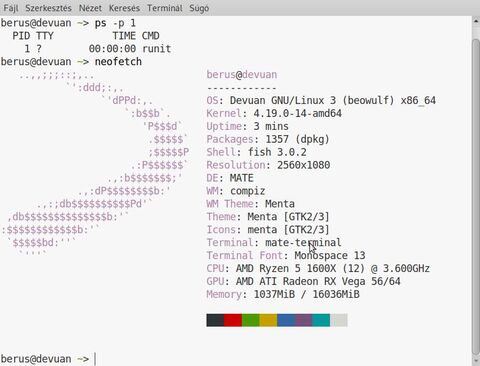
Task: Open the Keresés menu
Action: (x=124, y=8)
